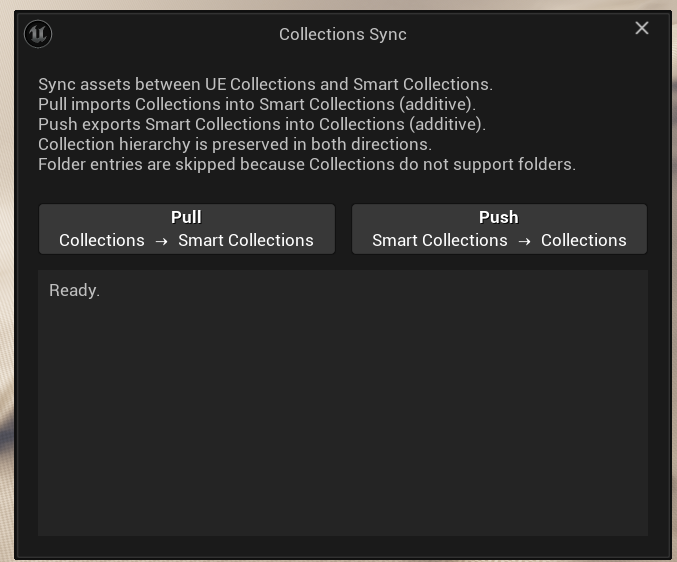Click the line "Collection hierarchy is preserved in both directions."
677x562 pixels.
pyautogui.click(x=235, y=144)
